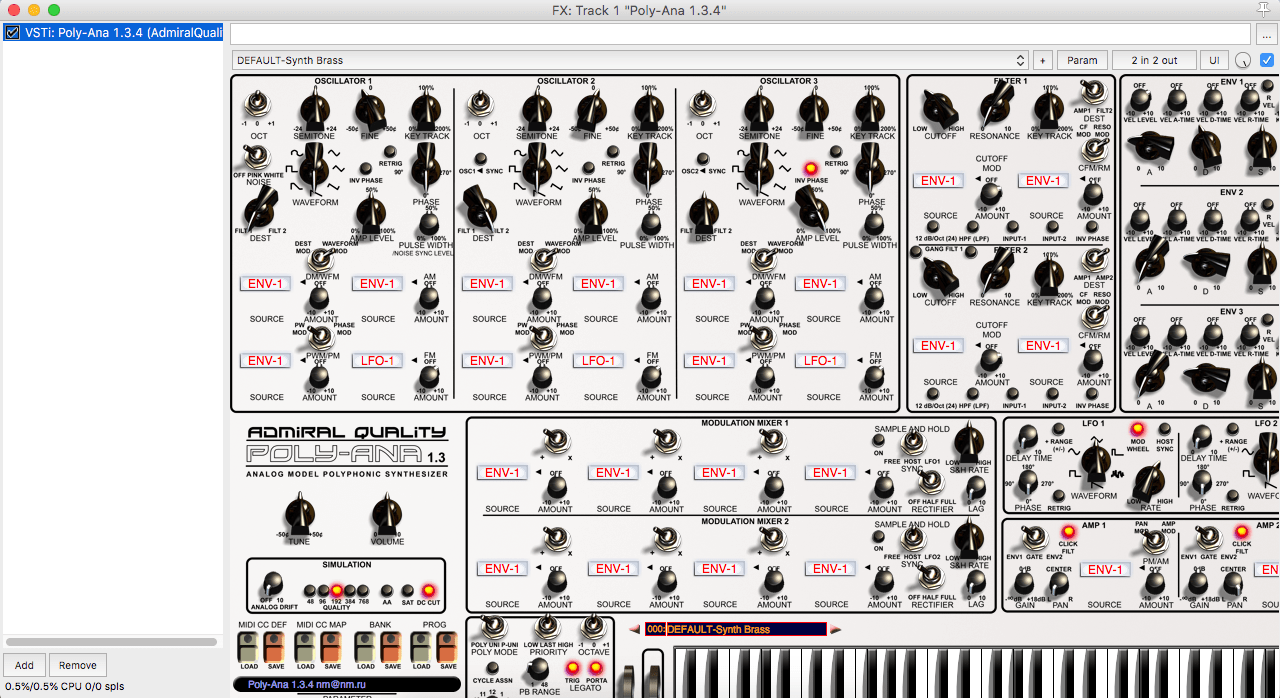The height and width of the screenshot is (698, 1280).
Task: Click the CYCLE ASSN button
Action: [492, 668]
